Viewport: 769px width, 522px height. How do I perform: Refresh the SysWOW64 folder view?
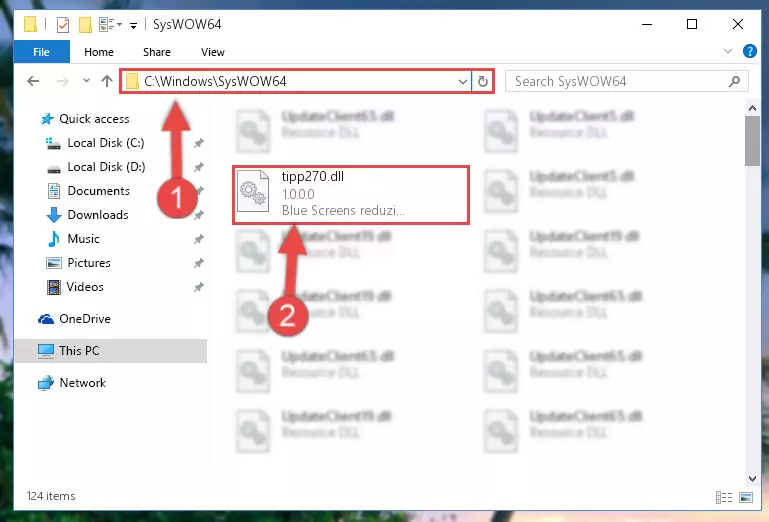click(483, 81)
